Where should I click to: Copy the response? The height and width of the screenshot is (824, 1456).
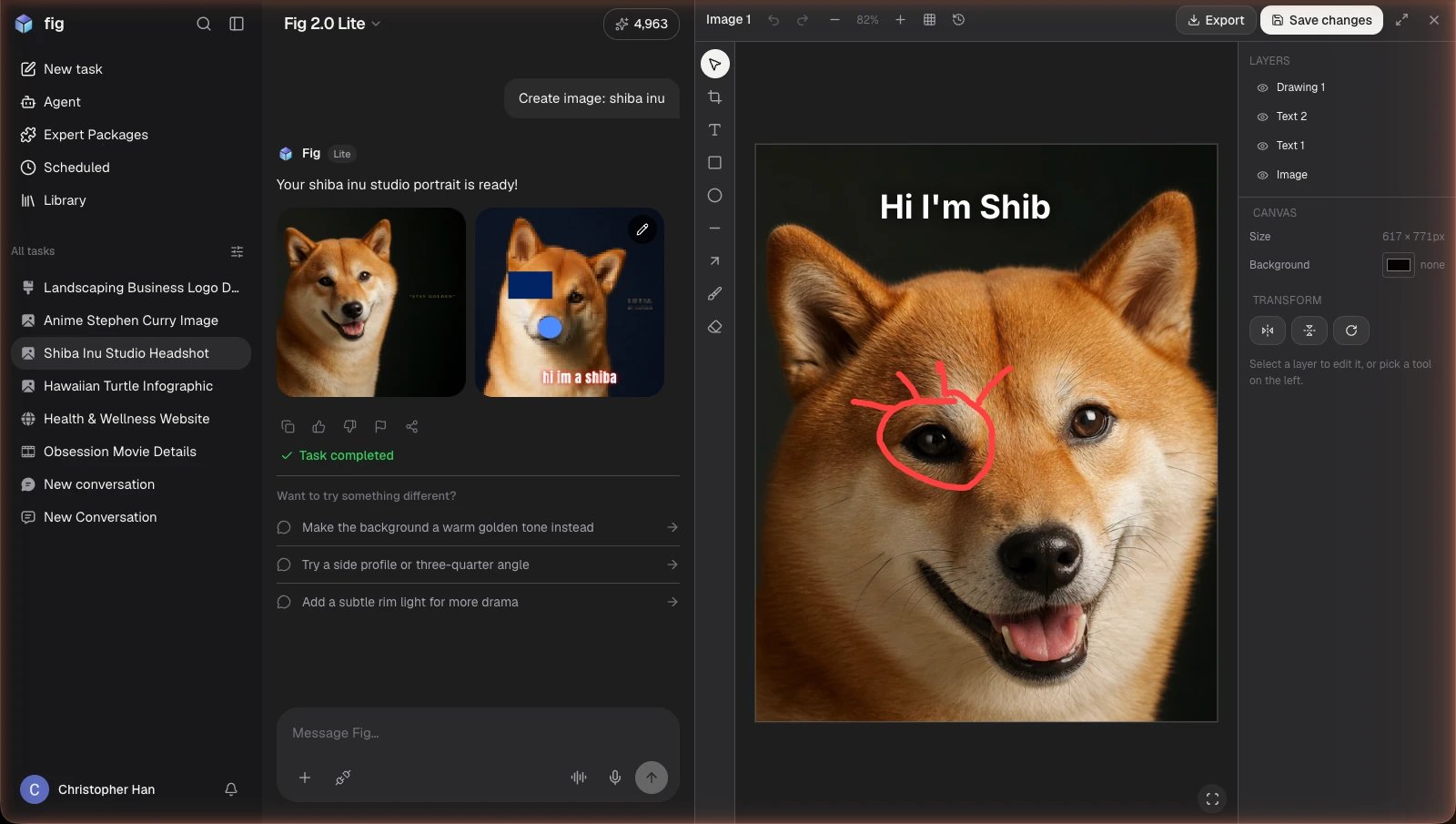point(288,426)
